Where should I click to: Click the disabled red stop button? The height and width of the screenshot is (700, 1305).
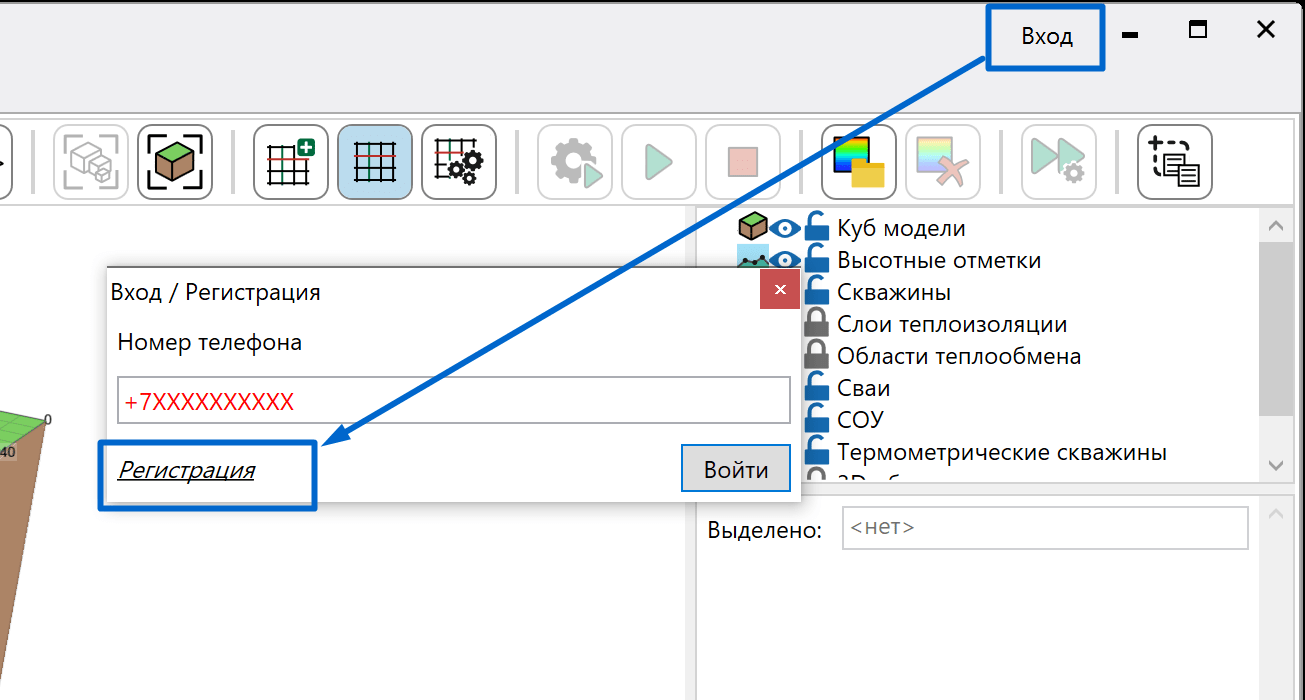743,162
